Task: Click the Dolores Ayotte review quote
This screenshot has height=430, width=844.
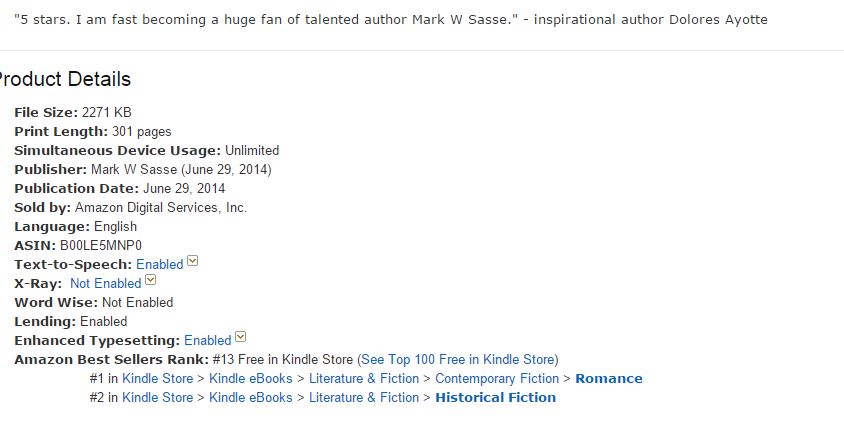Action: (390, 20)
